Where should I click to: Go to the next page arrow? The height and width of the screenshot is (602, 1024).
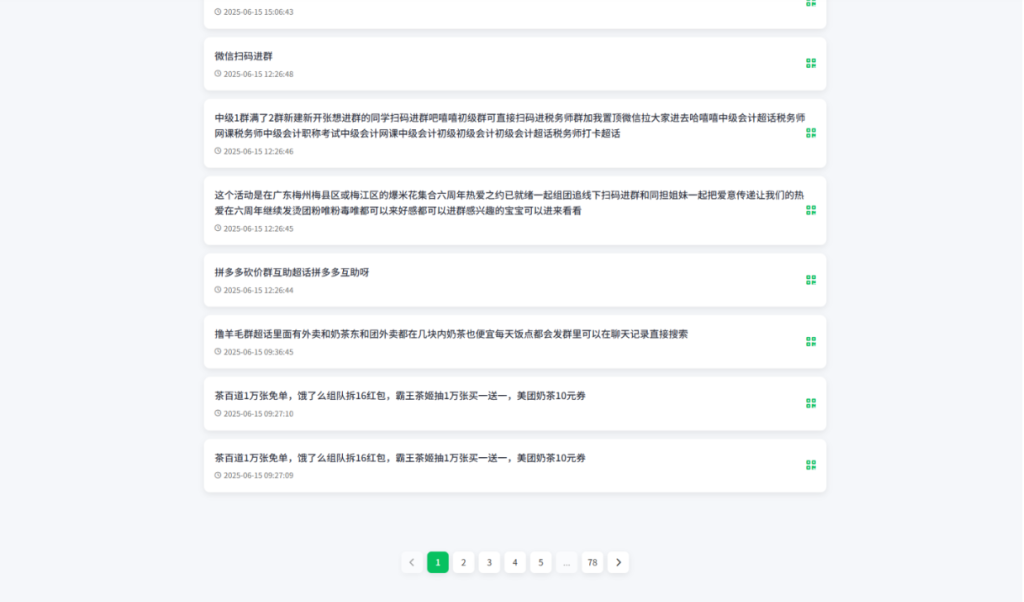point(618,562)
